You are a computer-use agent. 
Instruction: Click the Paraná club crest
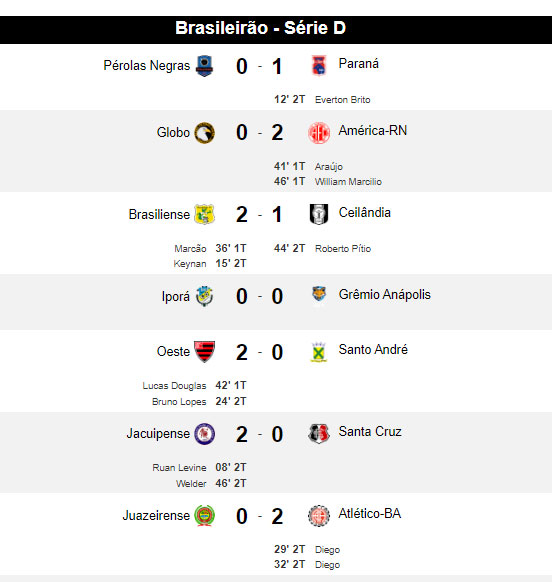(x=319, y=66)
